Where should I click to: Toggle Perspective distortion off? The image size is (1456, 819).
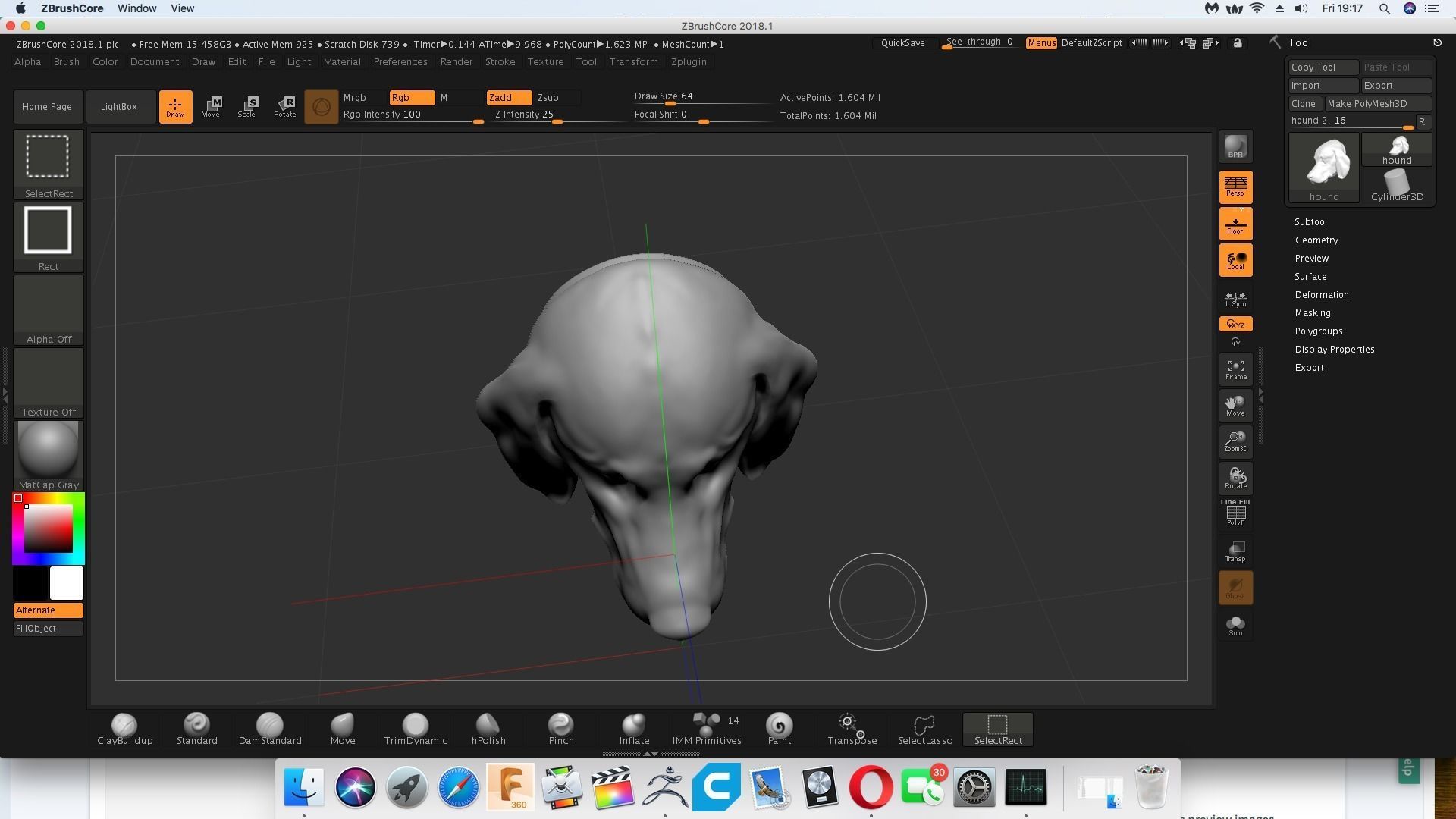[1235, 187]
